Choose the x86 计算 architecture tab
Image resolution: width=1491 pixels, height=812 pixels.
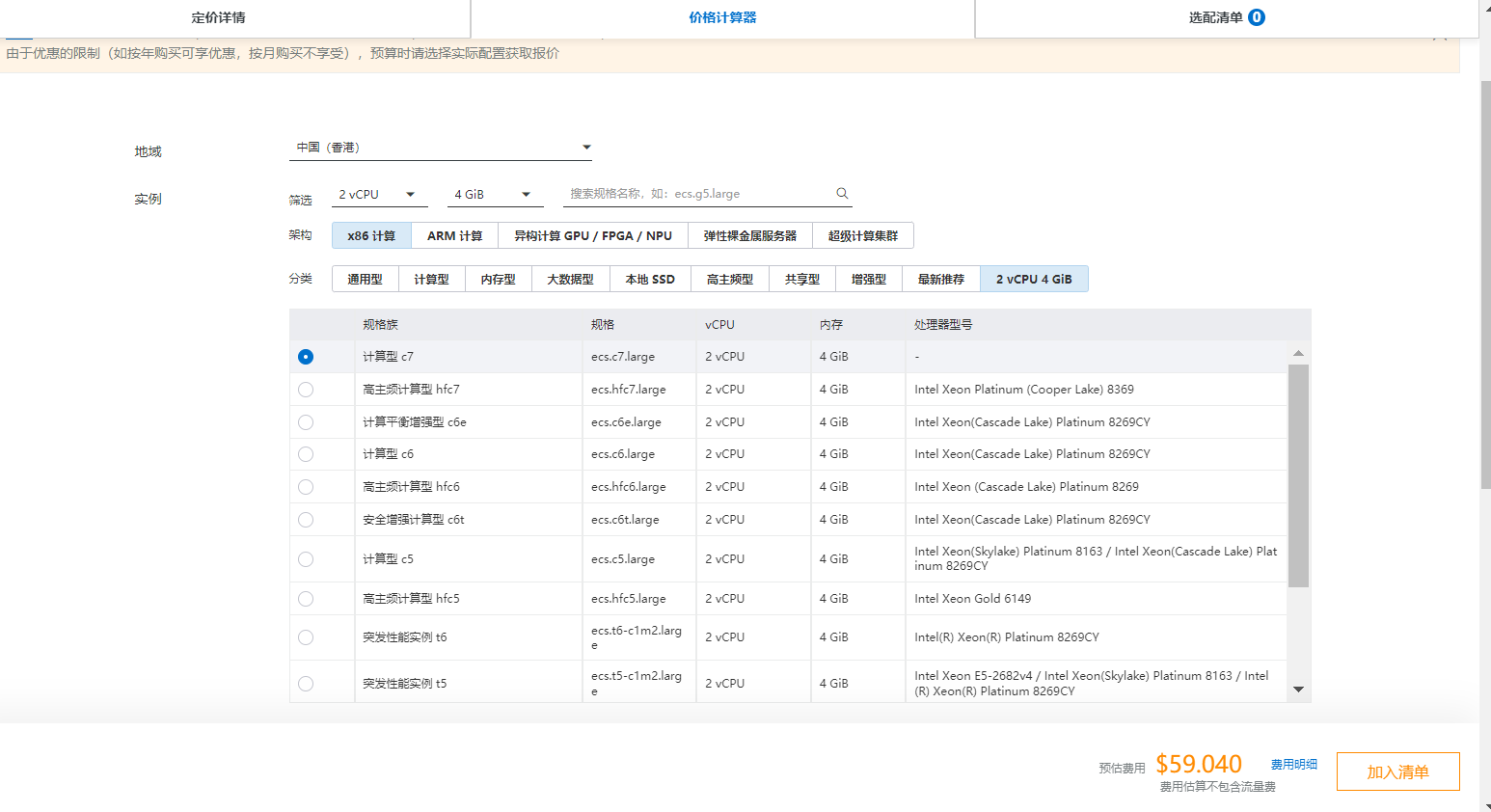coord(372,236)
